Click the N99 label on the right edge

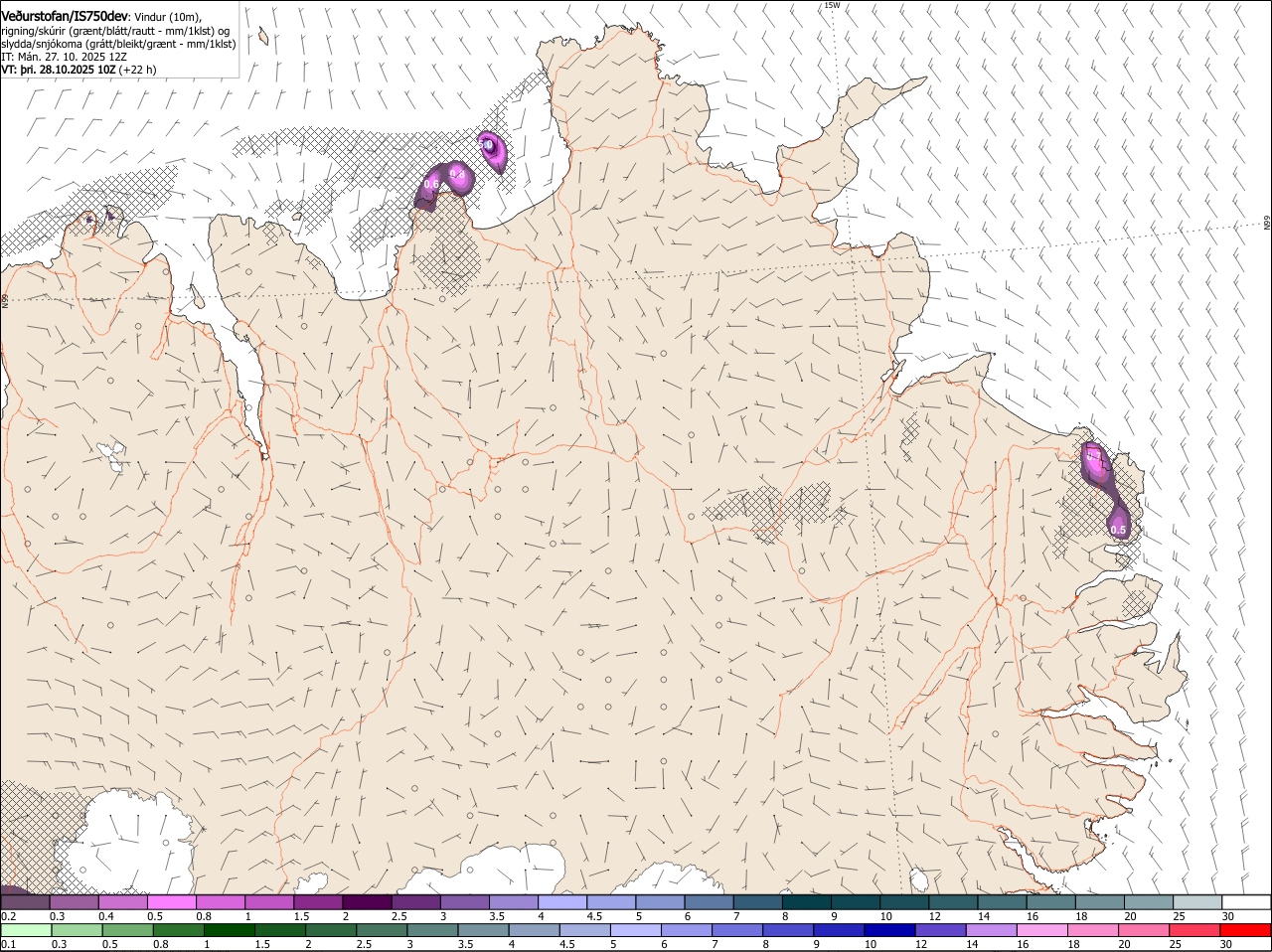pyautogui.click(x=1267, y=224)
